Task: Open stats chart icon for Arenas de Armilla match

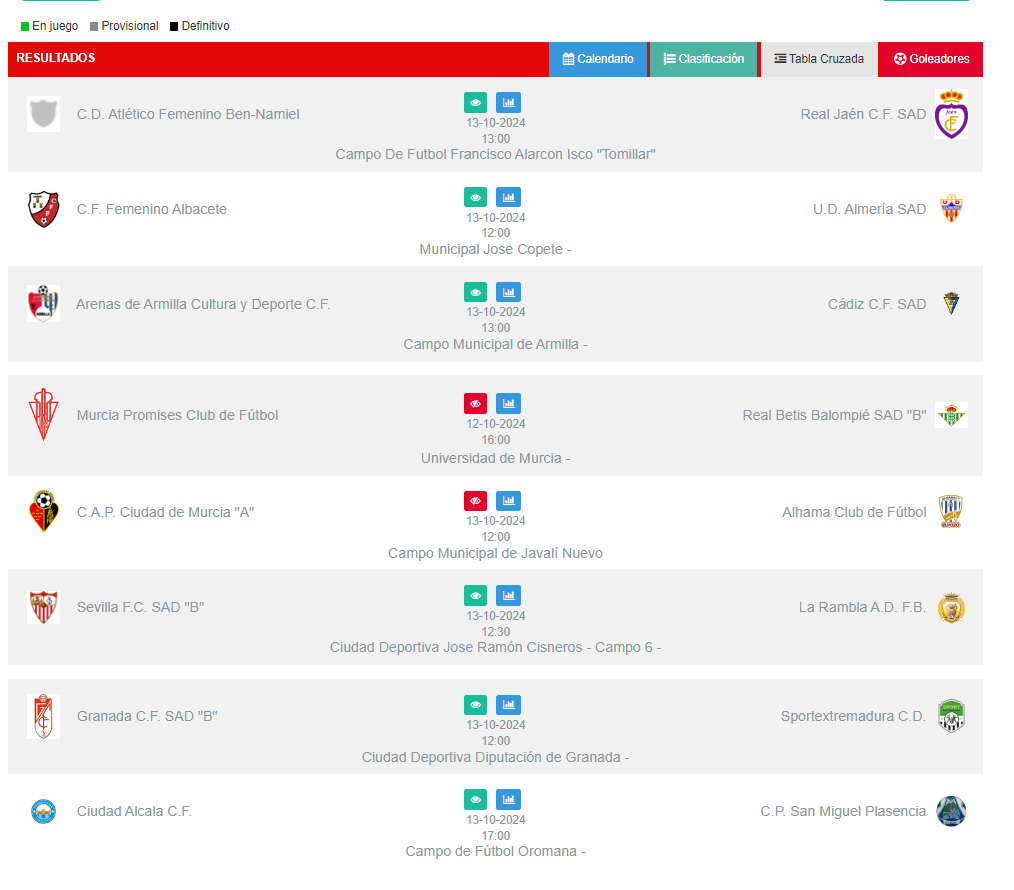Action: pos(508,292)
